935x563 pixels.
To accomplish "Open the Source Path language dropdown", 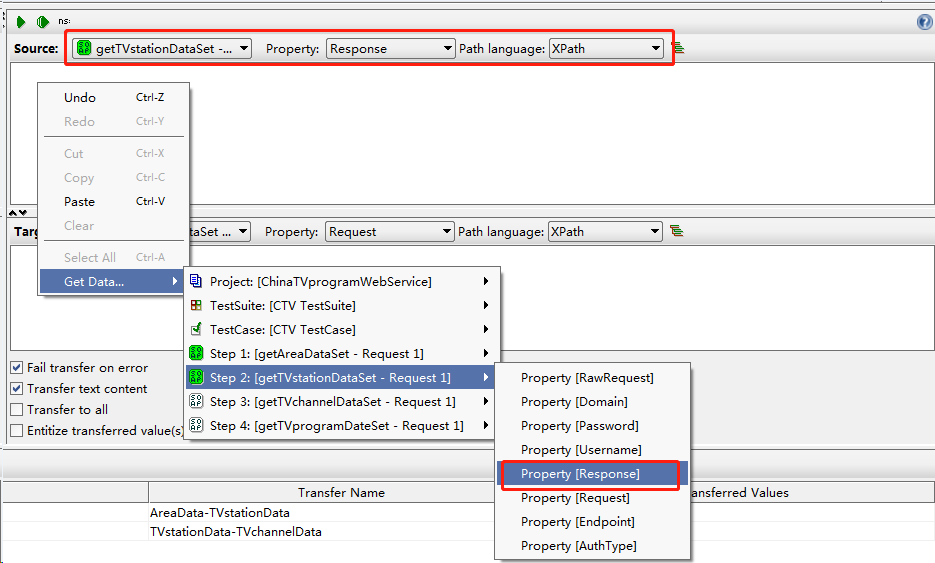I will [x=606, y=48].
